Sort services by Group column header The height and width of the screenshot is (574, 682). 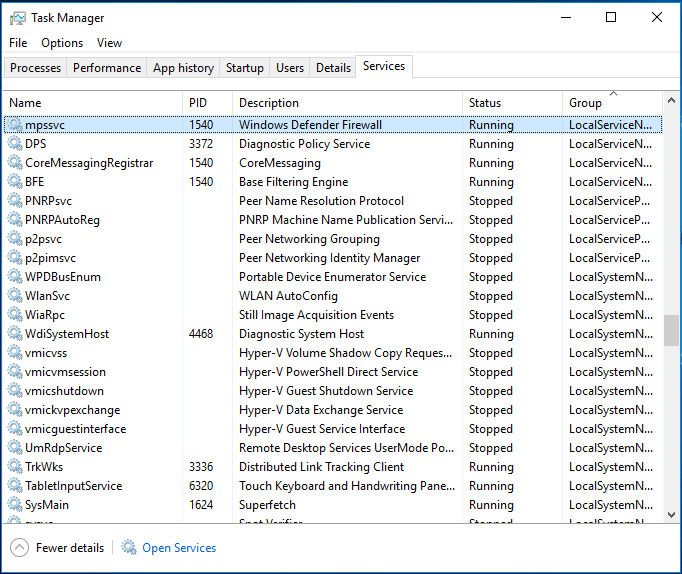point(612,103)
